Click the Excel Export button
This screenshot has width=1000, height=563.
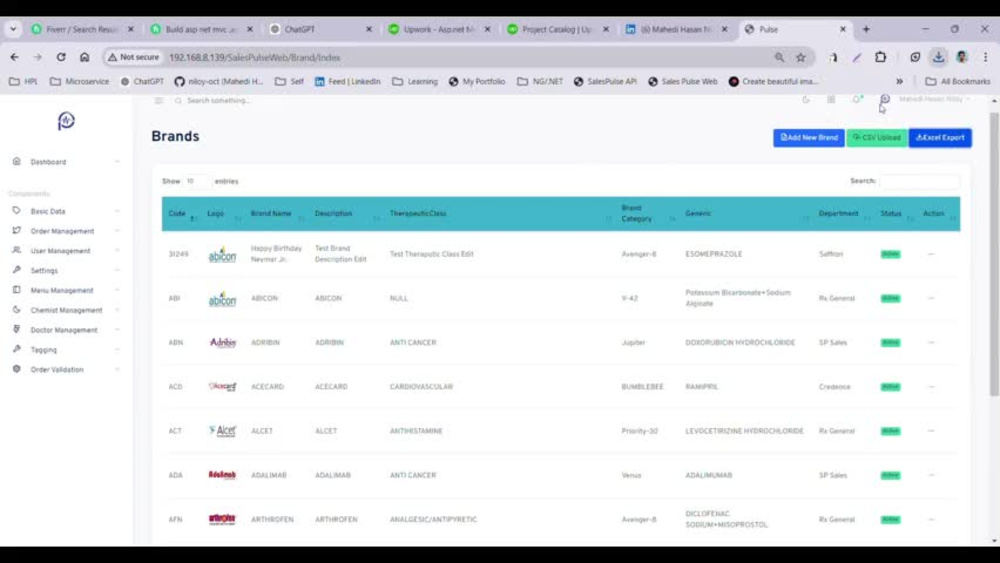click(x=941, y=138)
